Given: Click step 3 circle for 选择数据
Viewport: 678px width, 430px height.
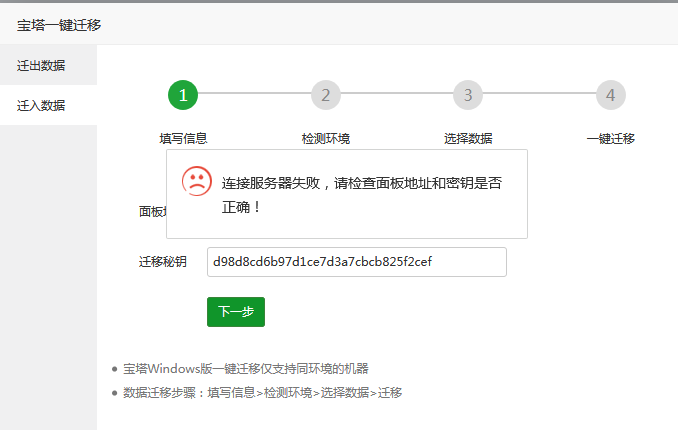Looking at the screenshot, I should 468,95.
